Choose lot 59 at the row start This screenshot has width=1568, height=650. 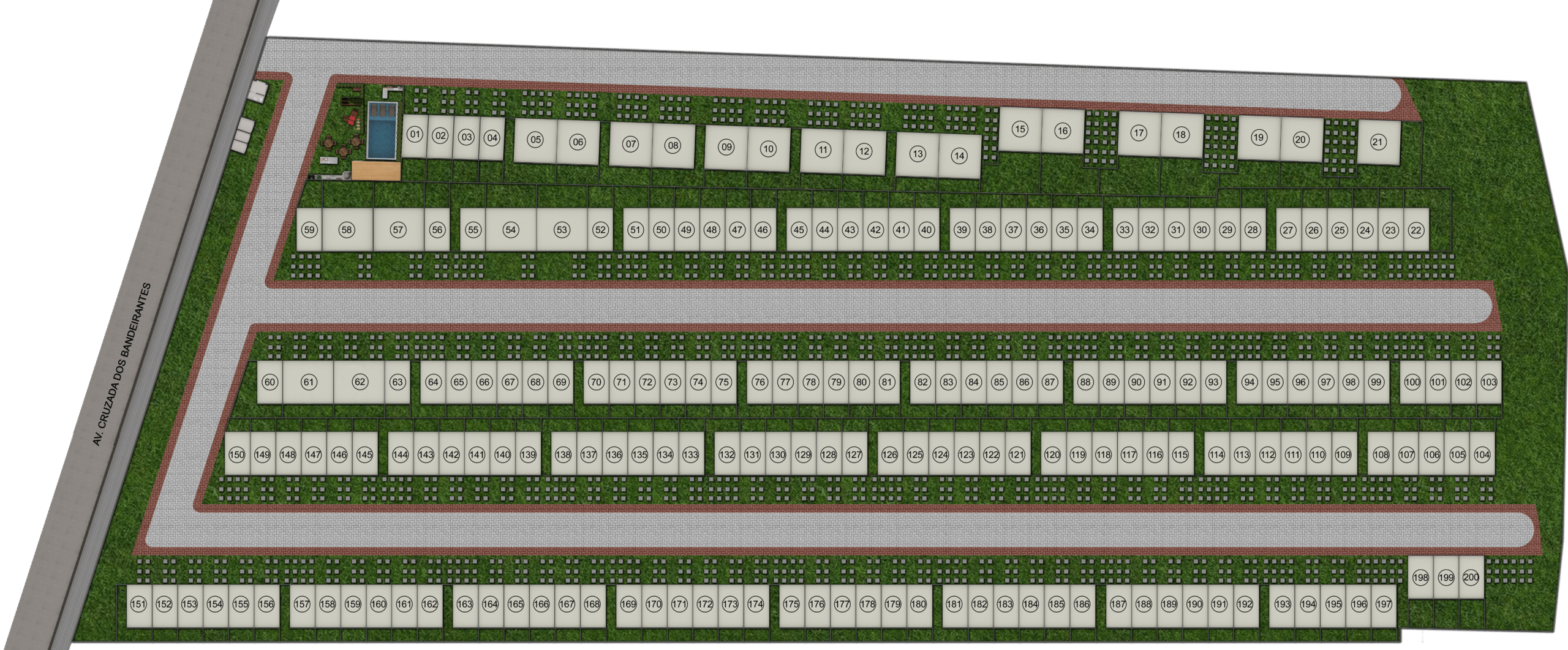309,230
